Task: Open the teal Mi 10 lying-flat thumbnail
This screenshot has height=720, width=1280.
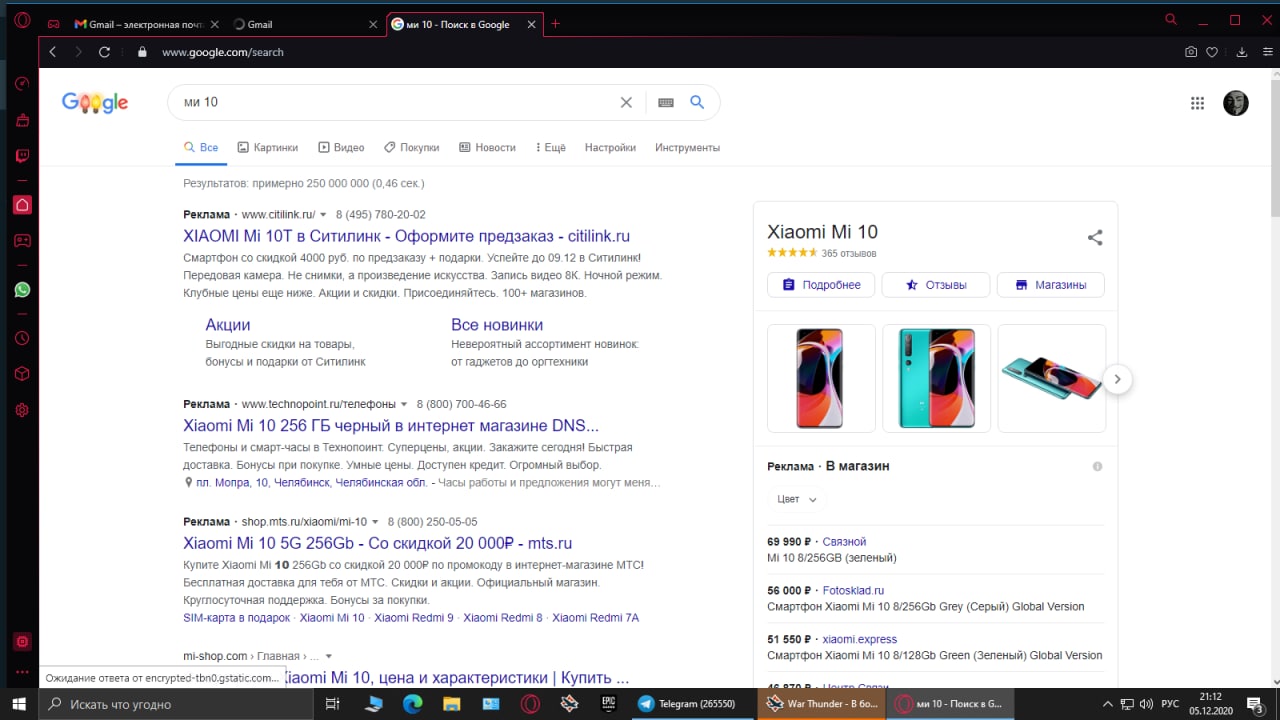Action: pyautogui.click(x=1052, y=378)
